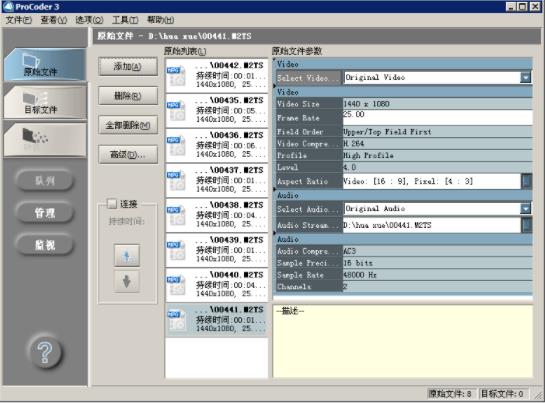Viewport: 545px width, 403px height.
Task: Click the AC3 audio compression value
Action: [x=437, y=251]
